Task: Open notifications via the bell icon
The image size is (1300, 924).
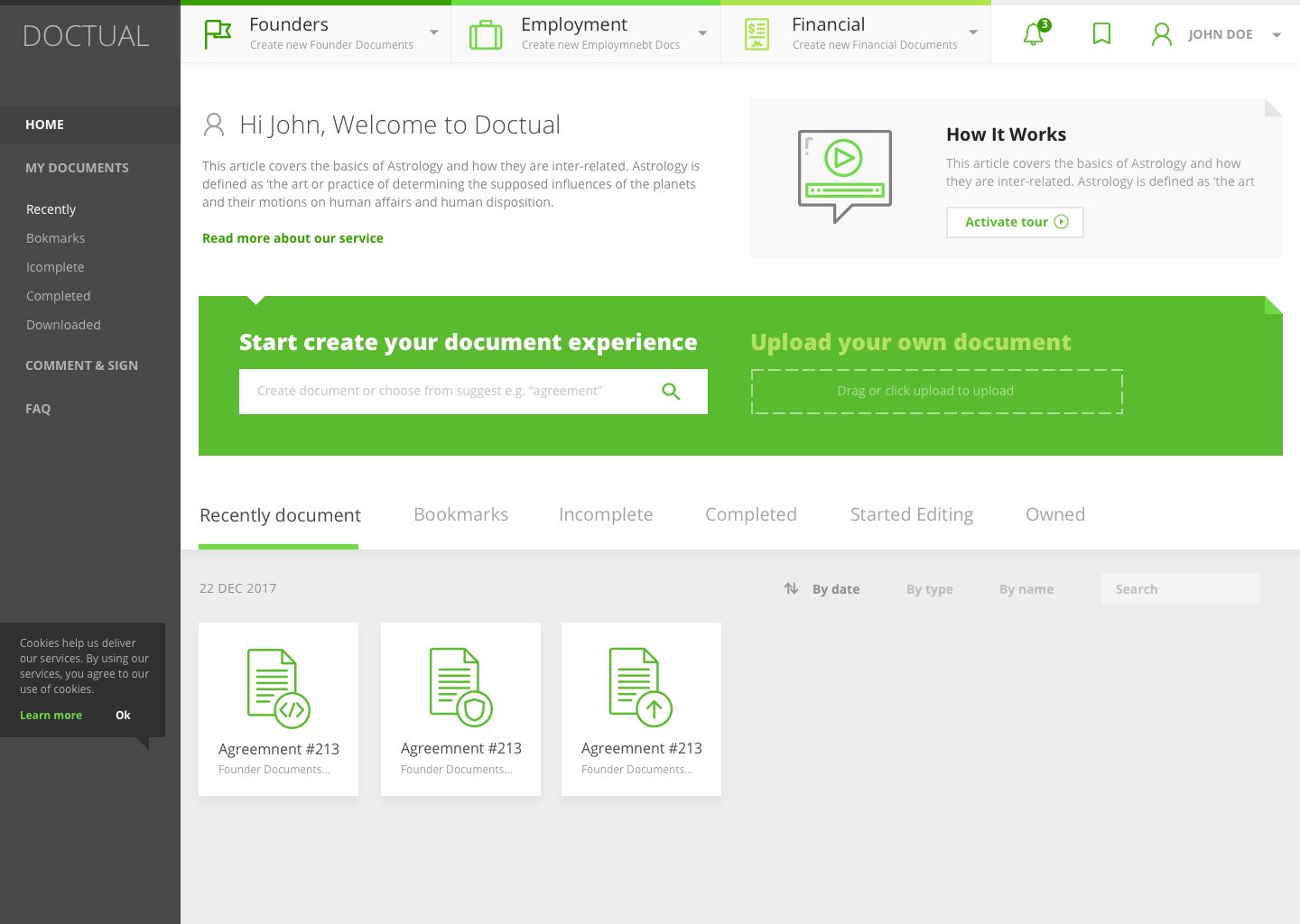Action: click(1033, 33)
